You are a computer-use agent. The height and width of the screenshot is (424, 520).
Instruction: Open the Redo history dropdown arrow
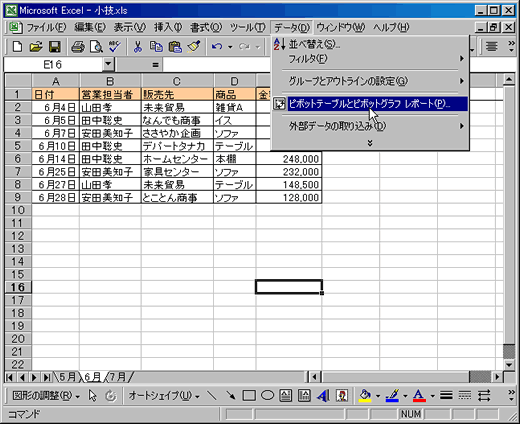[258, 47]
